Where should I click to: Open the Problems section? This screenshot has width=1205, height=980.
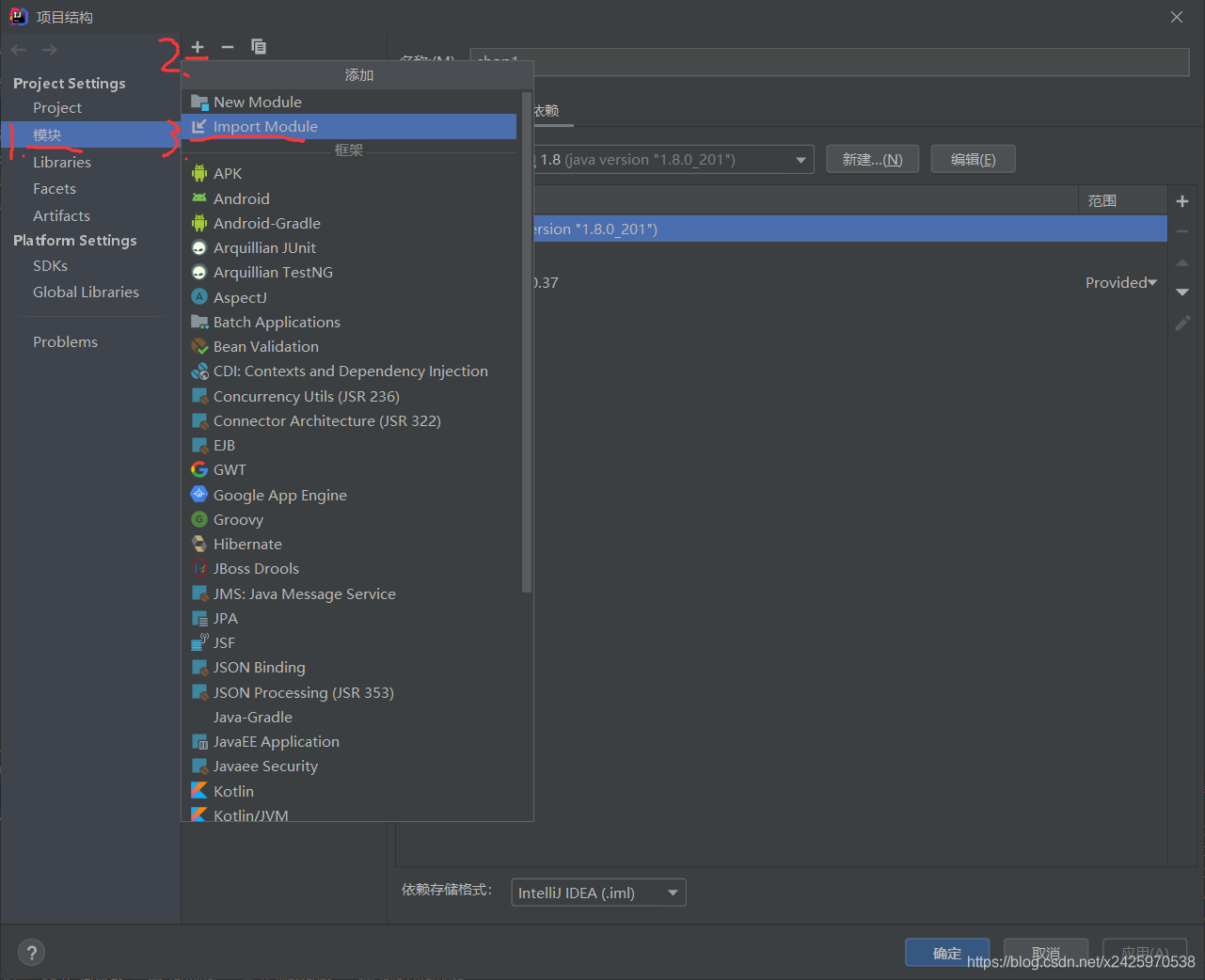tap(65, 341)
